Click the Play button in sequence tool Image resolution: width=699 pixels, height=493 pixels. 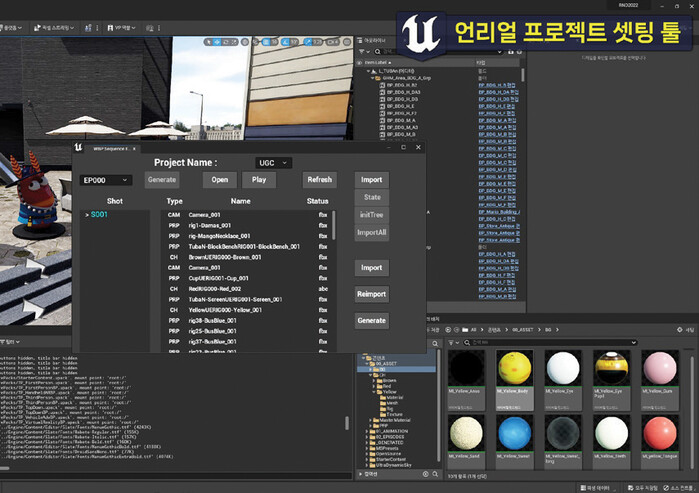(259, 180)
